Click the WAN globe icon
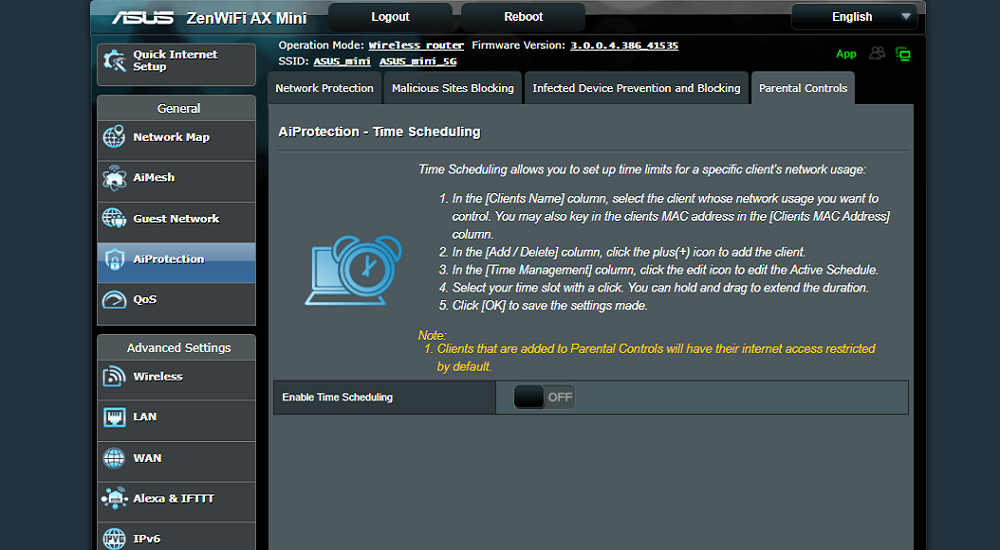 114,457
